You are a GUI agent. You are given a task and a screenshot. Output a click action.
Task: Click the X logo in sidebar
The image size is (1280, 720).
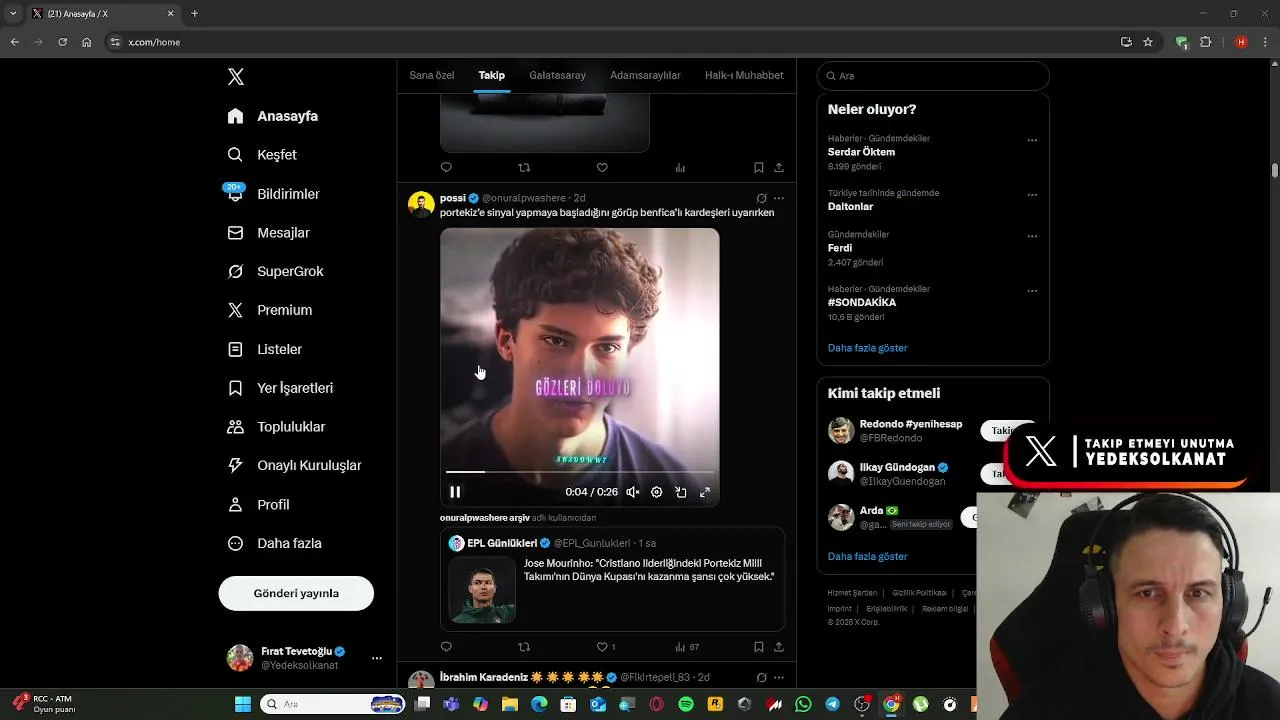(x=236, y=77)
